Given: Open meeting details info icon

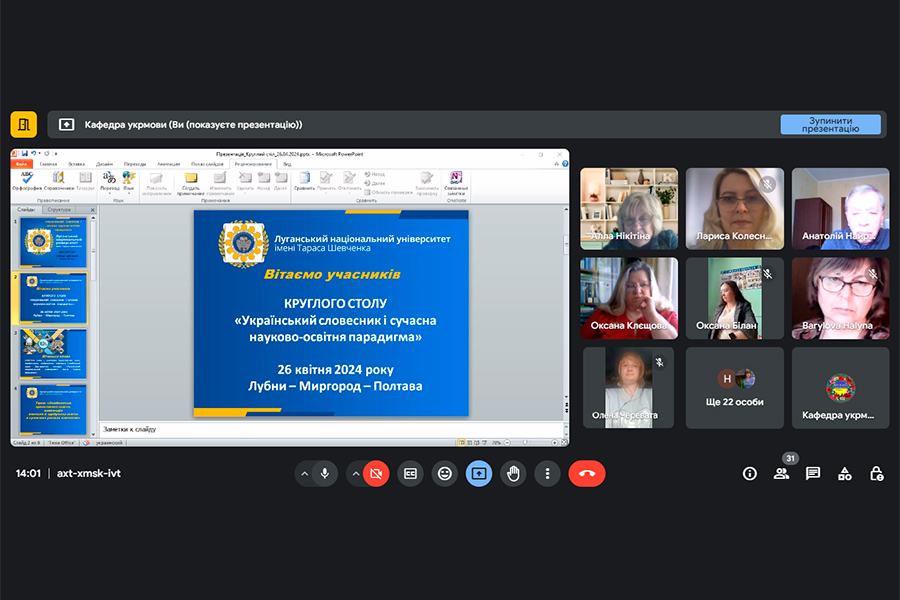Looking at the screenshot, I should [x=750, y=474].
